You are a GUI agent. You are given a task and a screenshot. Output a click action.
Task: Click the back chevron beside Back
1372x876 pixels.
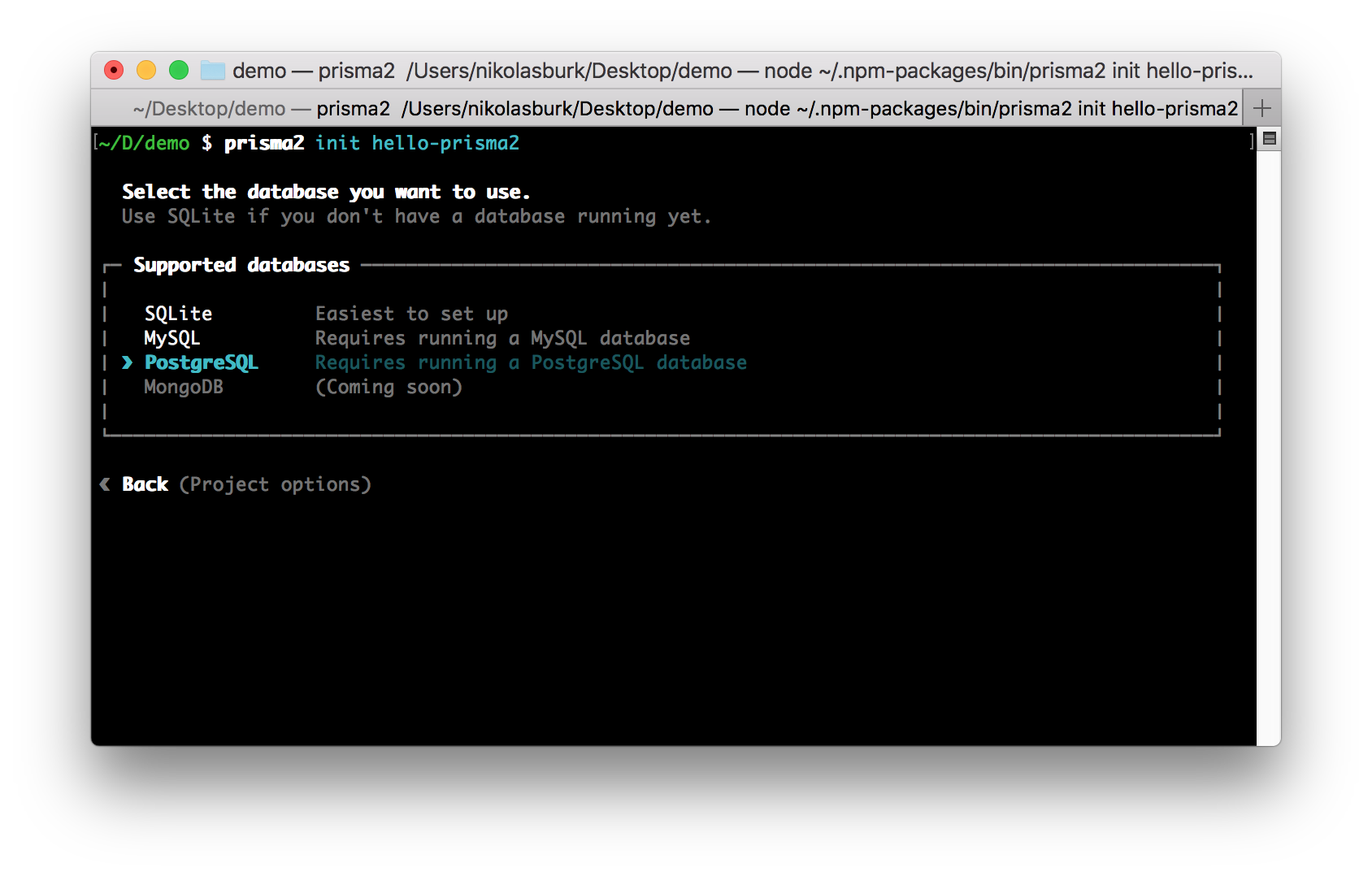click(x=105, y=484)
